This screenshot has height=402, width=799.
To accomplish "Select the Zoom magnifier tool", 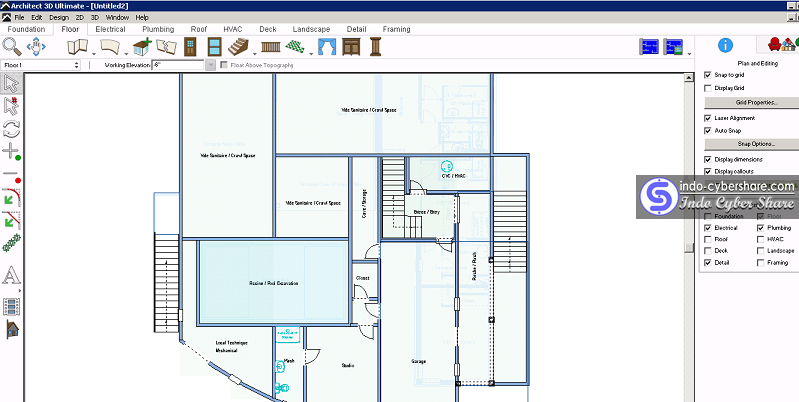I will pyautogui.click(x=12, y=47).
